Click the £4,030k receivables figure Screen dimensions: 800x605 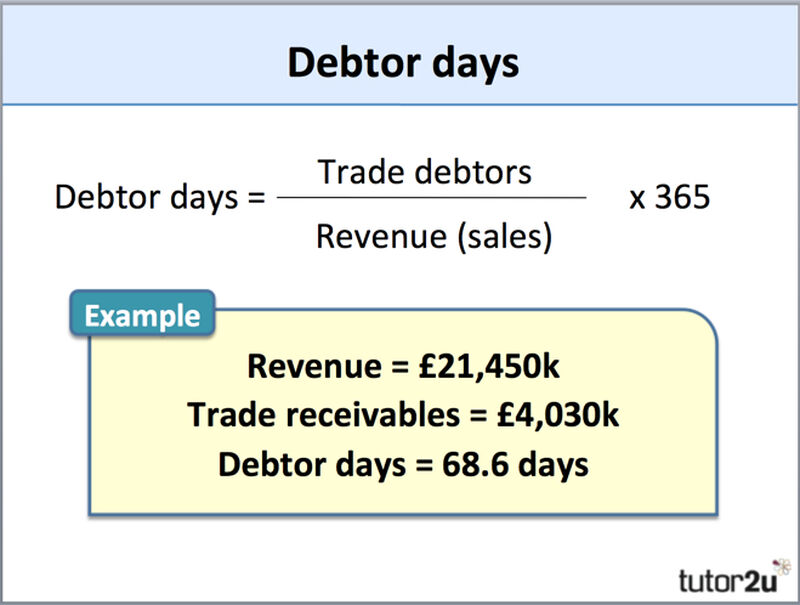[558, 414]
